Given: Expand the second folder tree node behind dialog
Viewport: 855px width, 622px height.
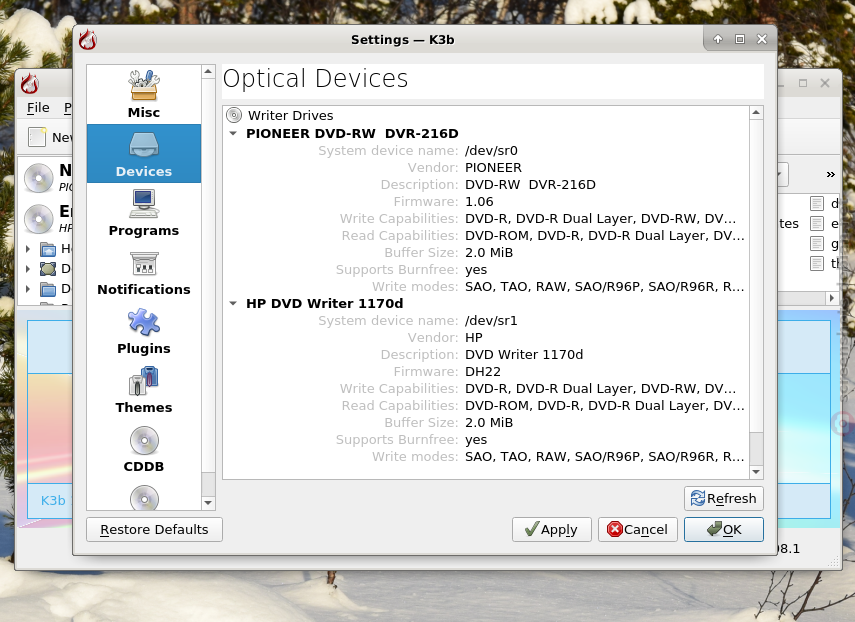Looking at the screenshot, I should (28, 268).
